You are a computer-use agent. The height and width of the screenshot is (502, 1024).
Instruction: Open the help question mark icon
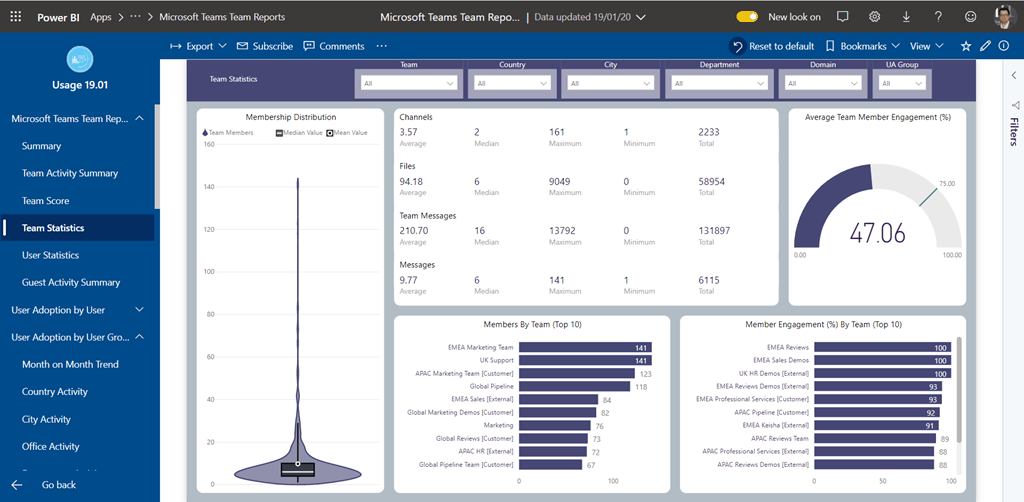(x=937, y=17)
